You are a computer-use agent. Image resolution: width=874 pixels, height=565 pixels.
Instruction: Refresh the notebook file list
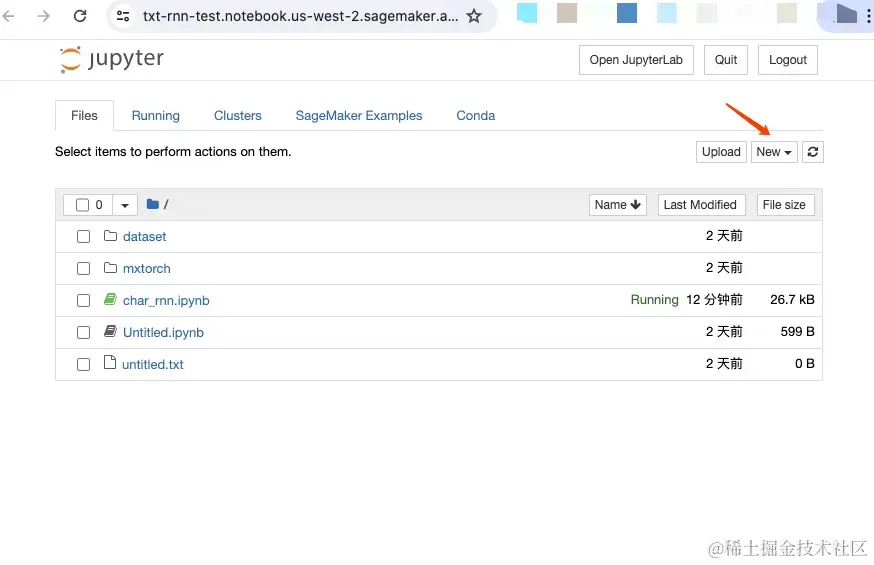[813, 152]
